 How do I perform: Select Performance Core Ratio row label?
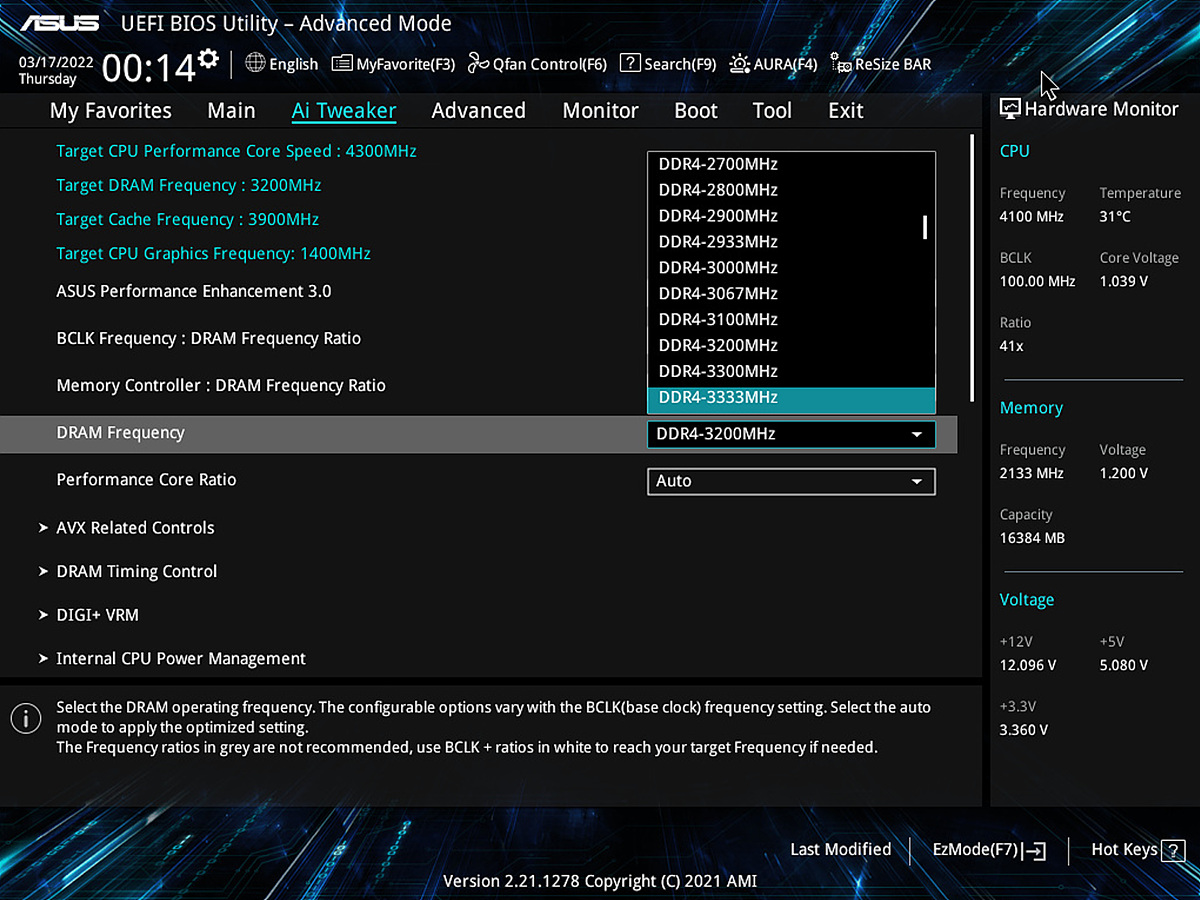pos(147,480)
